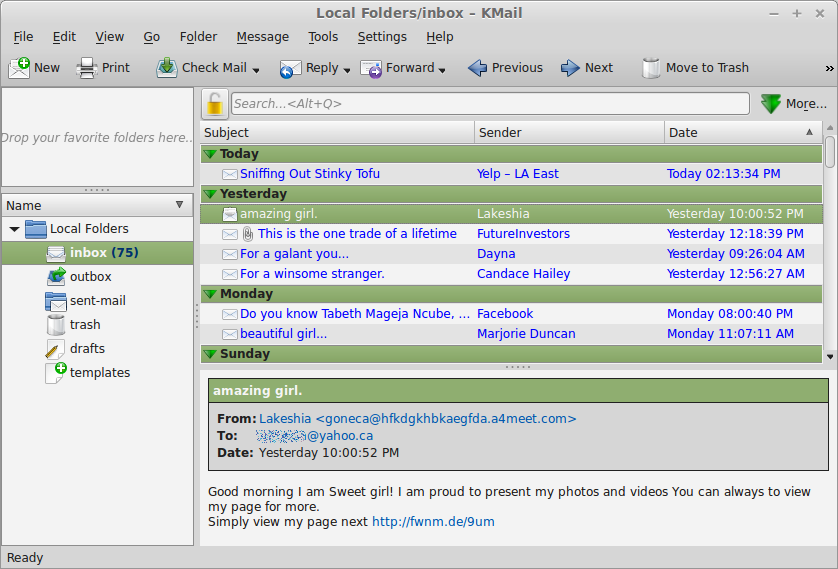838x569 pixels.
Task: Click Name column sort arrow in folder list
Action: click(x=180, y=205)
